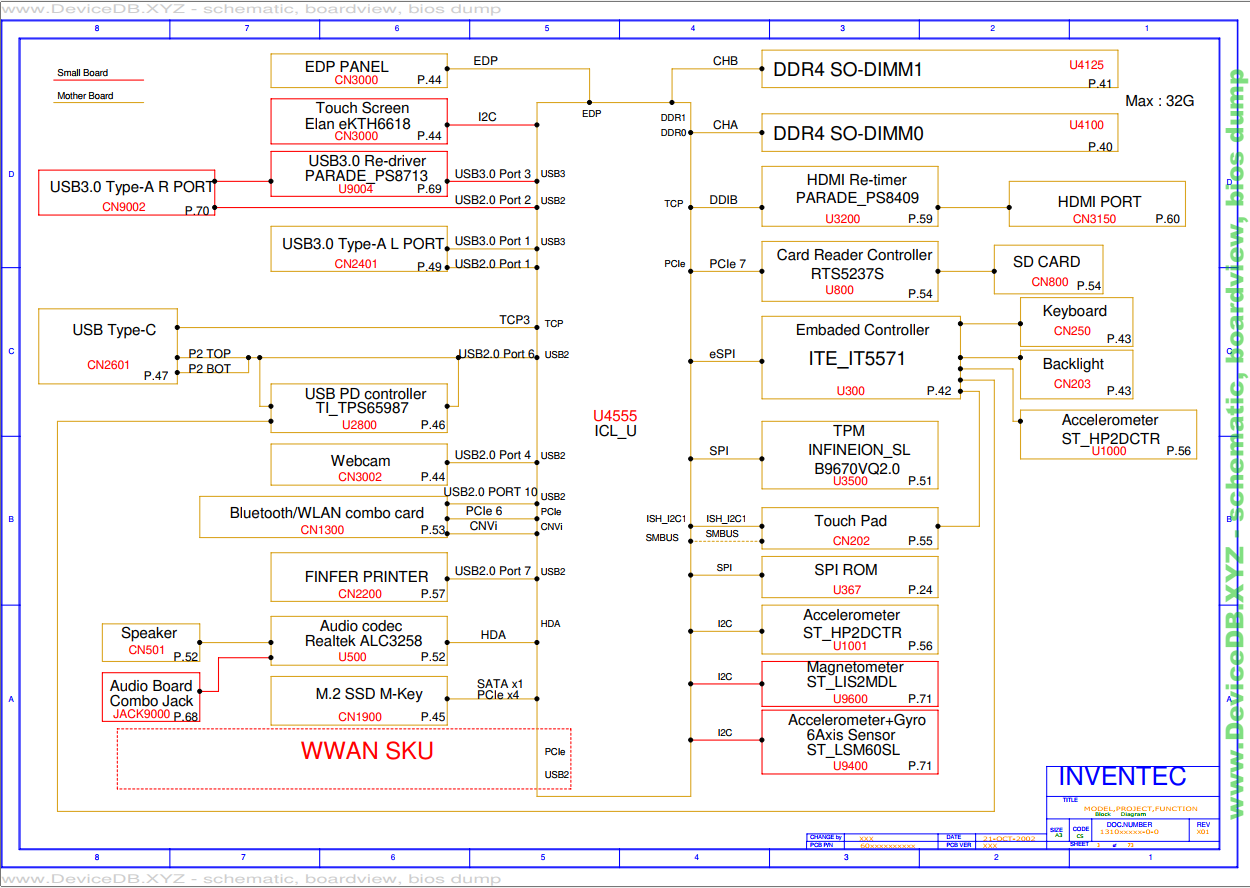The image size is (1250, 888).
Task: Click the U4555 ICL_U chip label
Action: [x=615, y=423]
